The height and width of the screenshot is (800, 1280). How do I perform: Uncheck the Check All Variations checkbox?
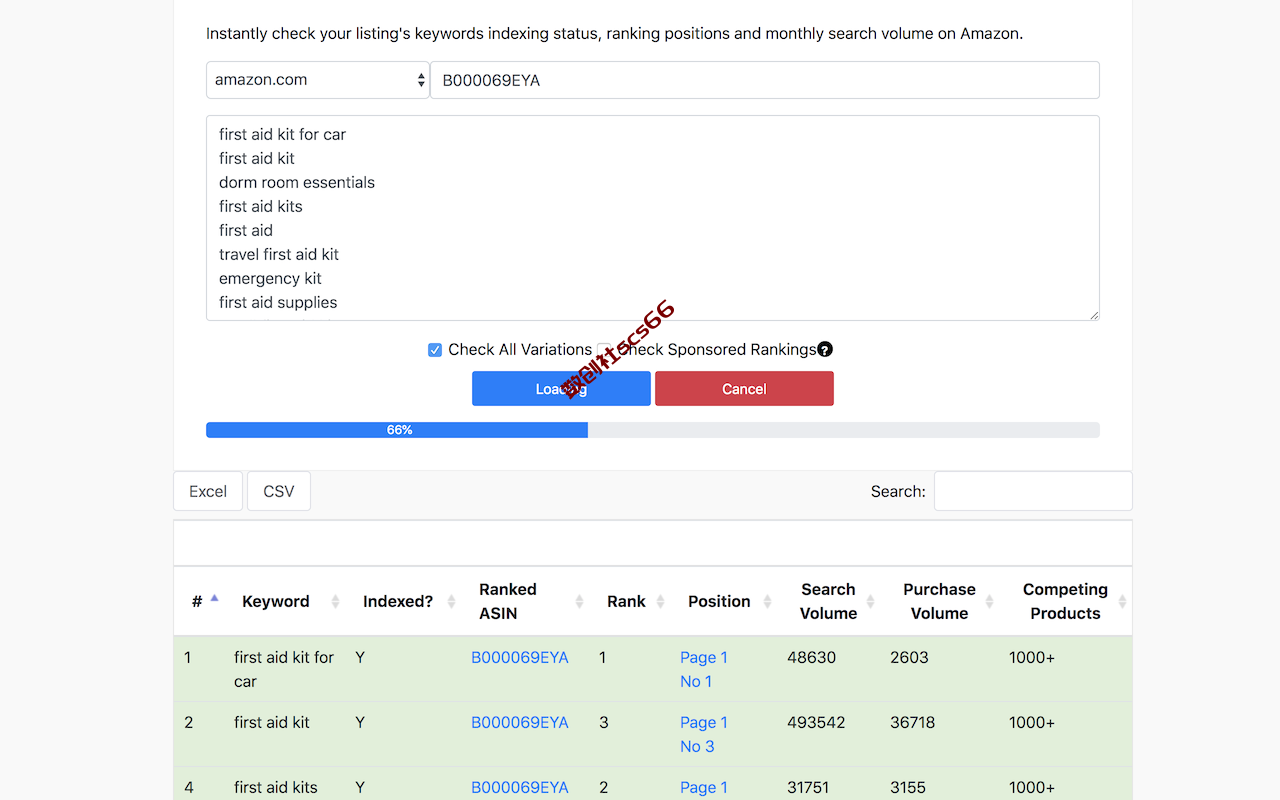(x=435, y=350)
